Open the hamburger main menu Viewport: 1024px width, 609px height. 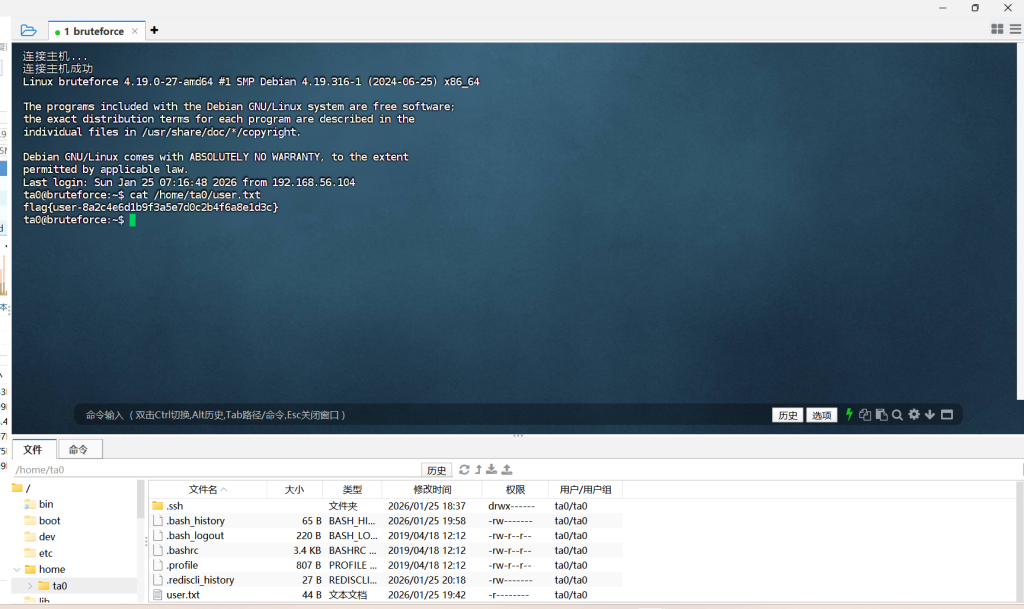pyautogui.click(x=1014, y=29)
